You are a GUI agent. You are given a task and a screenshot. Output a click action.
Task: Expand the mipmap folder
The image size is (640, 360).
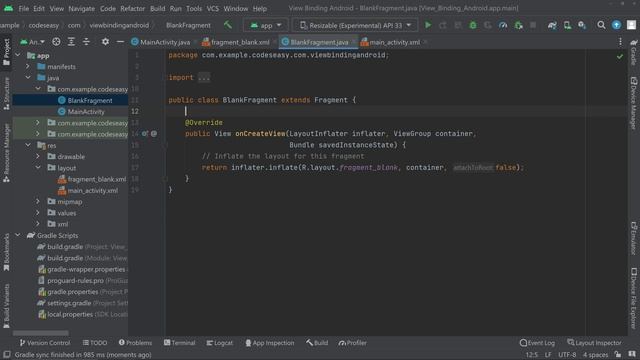tap(38, 201)
